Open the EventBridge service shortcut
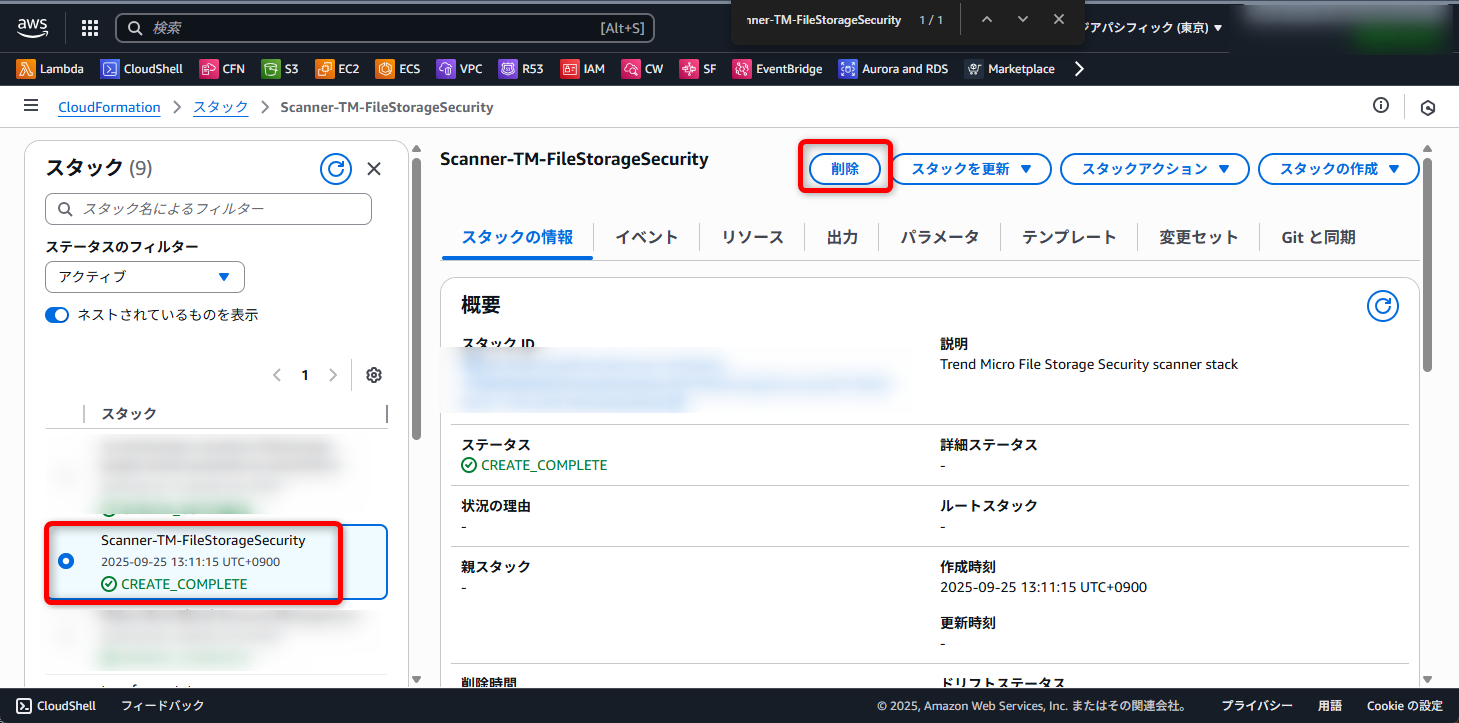 click(777, 69)
